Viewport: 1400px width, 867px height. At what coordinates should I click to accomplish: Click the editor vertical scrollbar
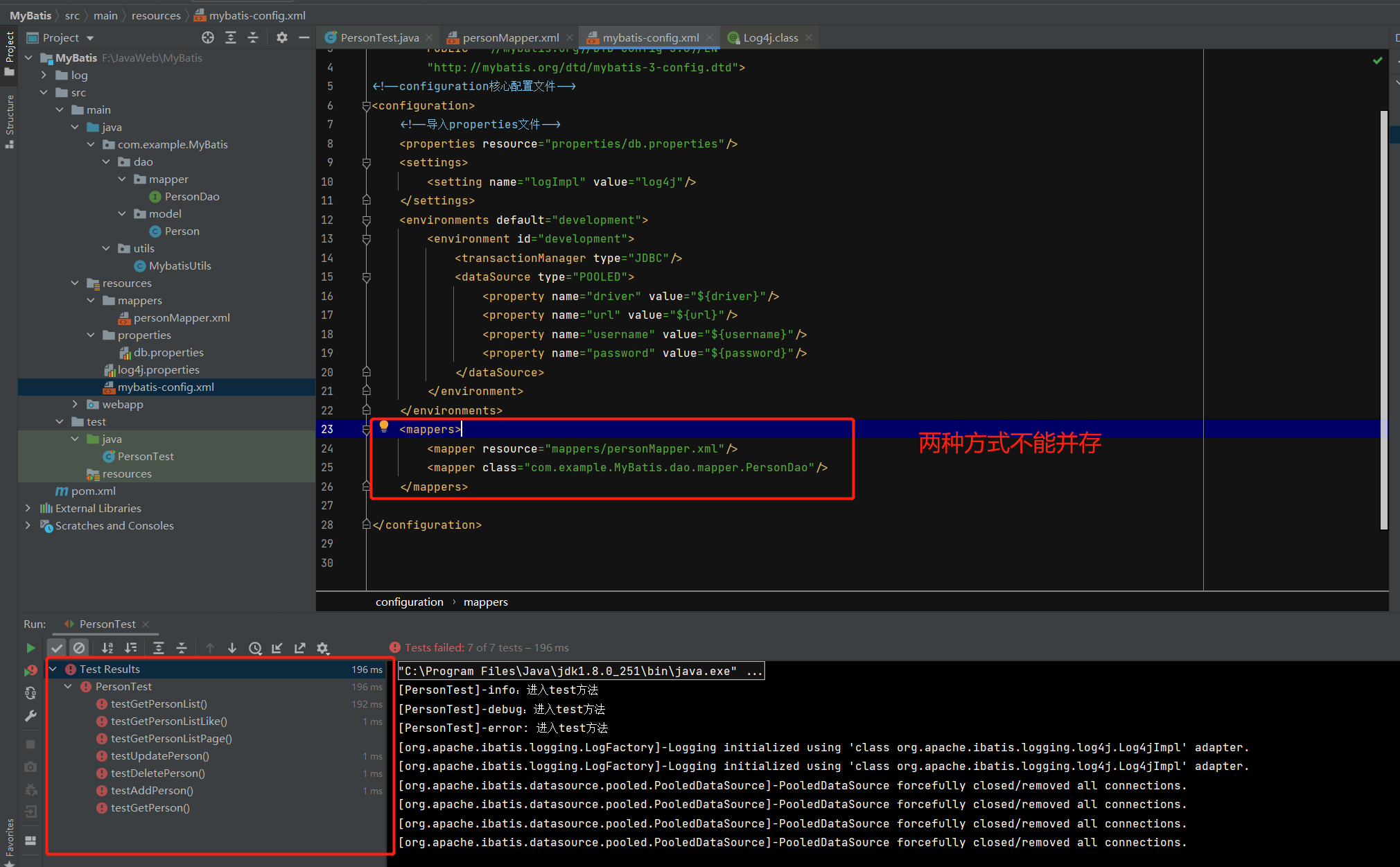[x=1383, y=319]
